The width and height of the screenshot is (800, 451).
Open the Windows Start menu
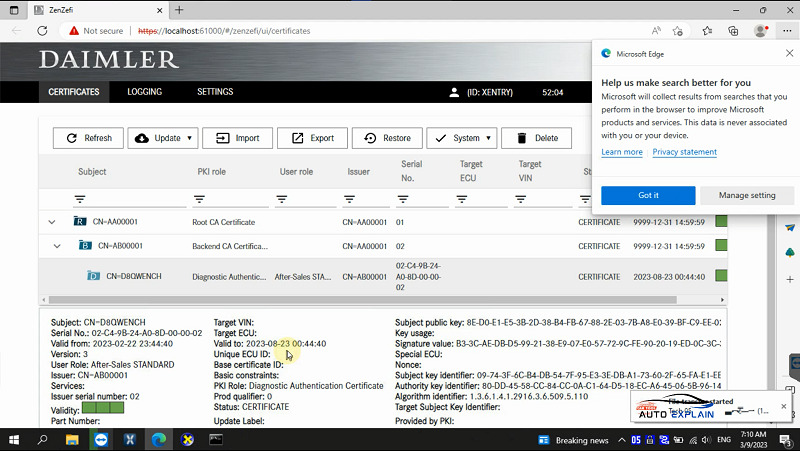coord(14,439)
